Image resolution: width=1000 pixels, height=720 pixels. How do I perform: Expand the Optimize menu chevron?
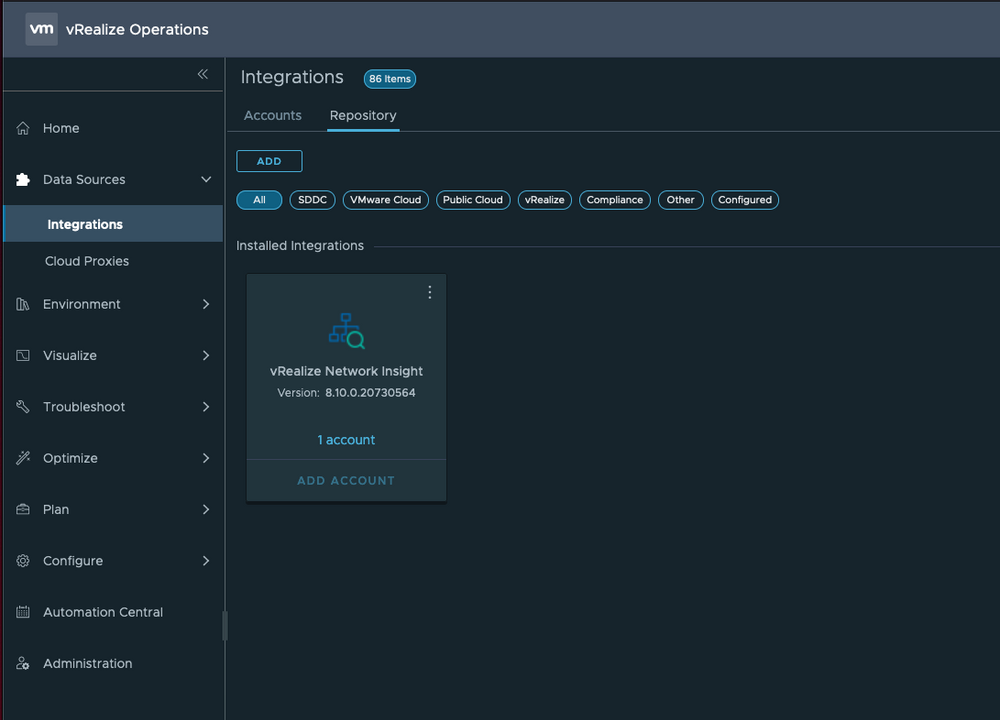click(206, 458)
